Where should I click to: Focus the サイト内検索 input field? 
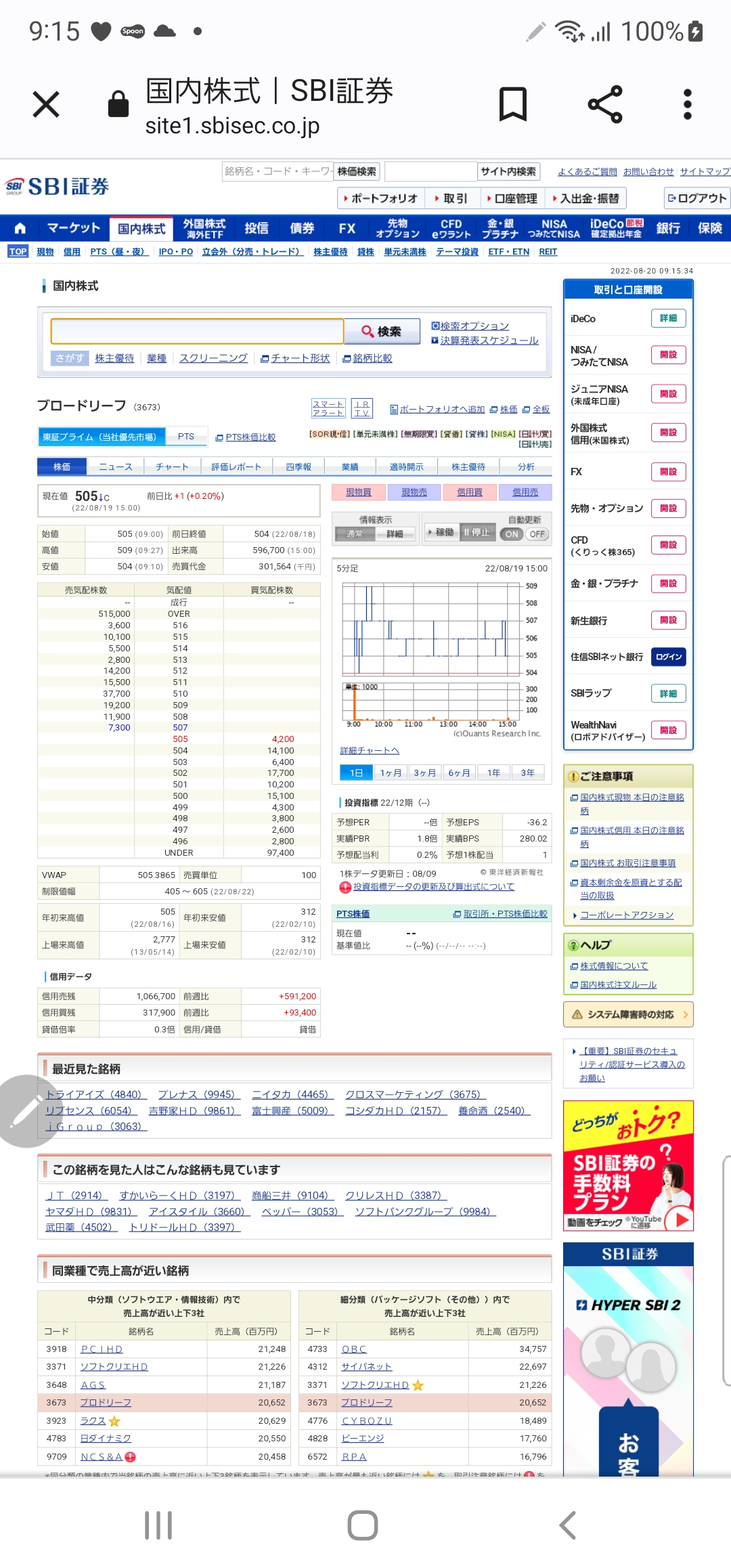coord(431,172)
